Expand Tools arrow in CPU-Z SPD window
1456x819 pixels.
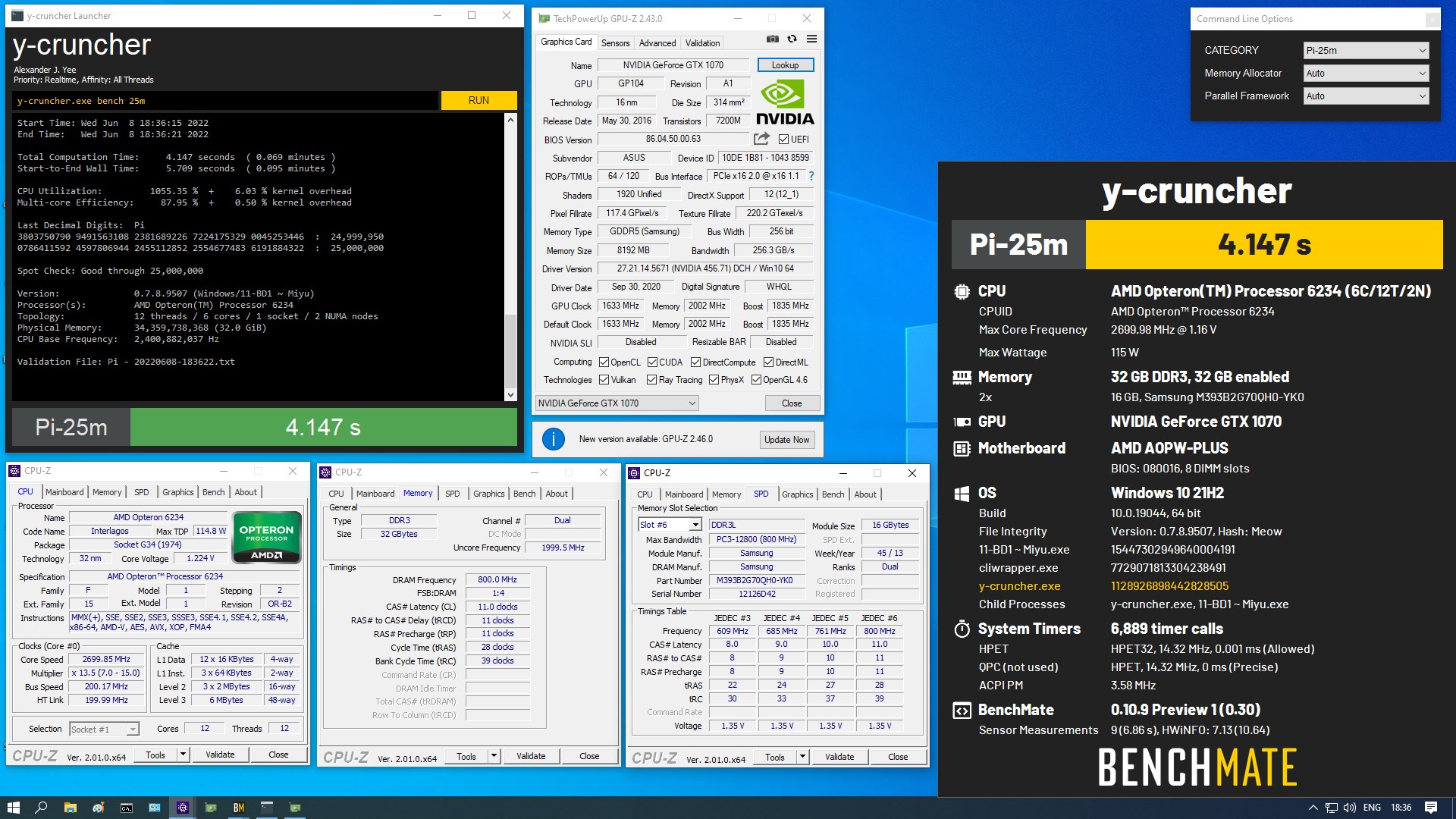pos(802,757)
